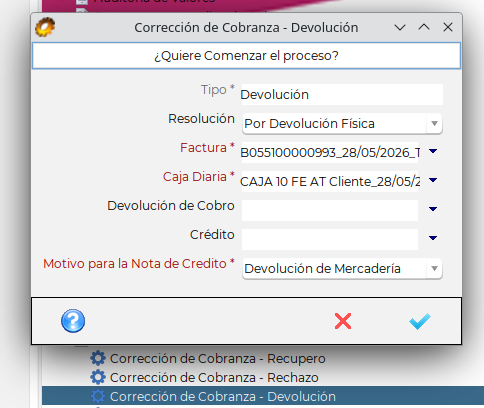Select Corrección de Cobranza - Recupero in tree

coord(218,358)
